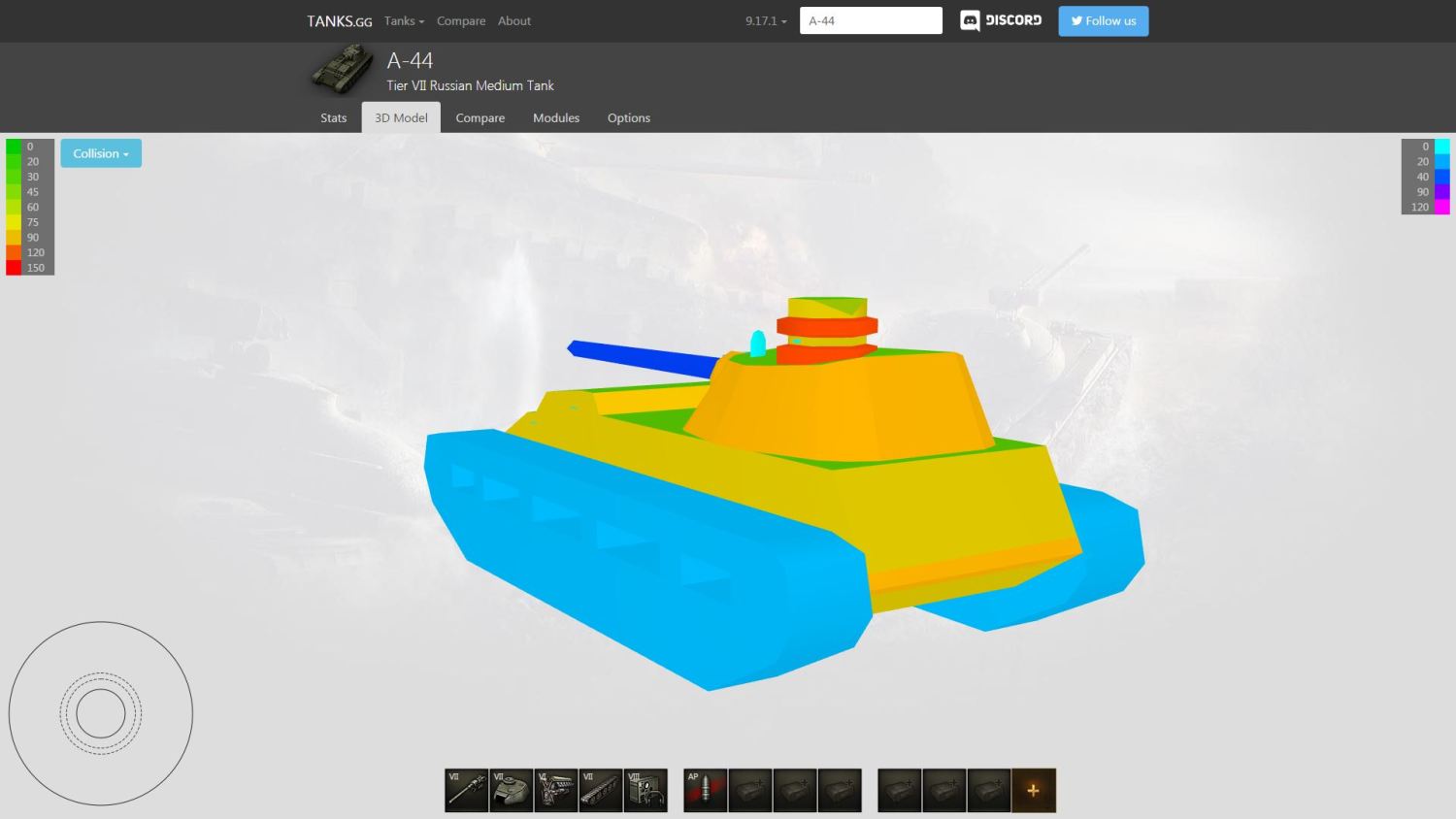Switch to the Options tab
1456x819 pixels.
pyautogui.click(x=628, y=117)
